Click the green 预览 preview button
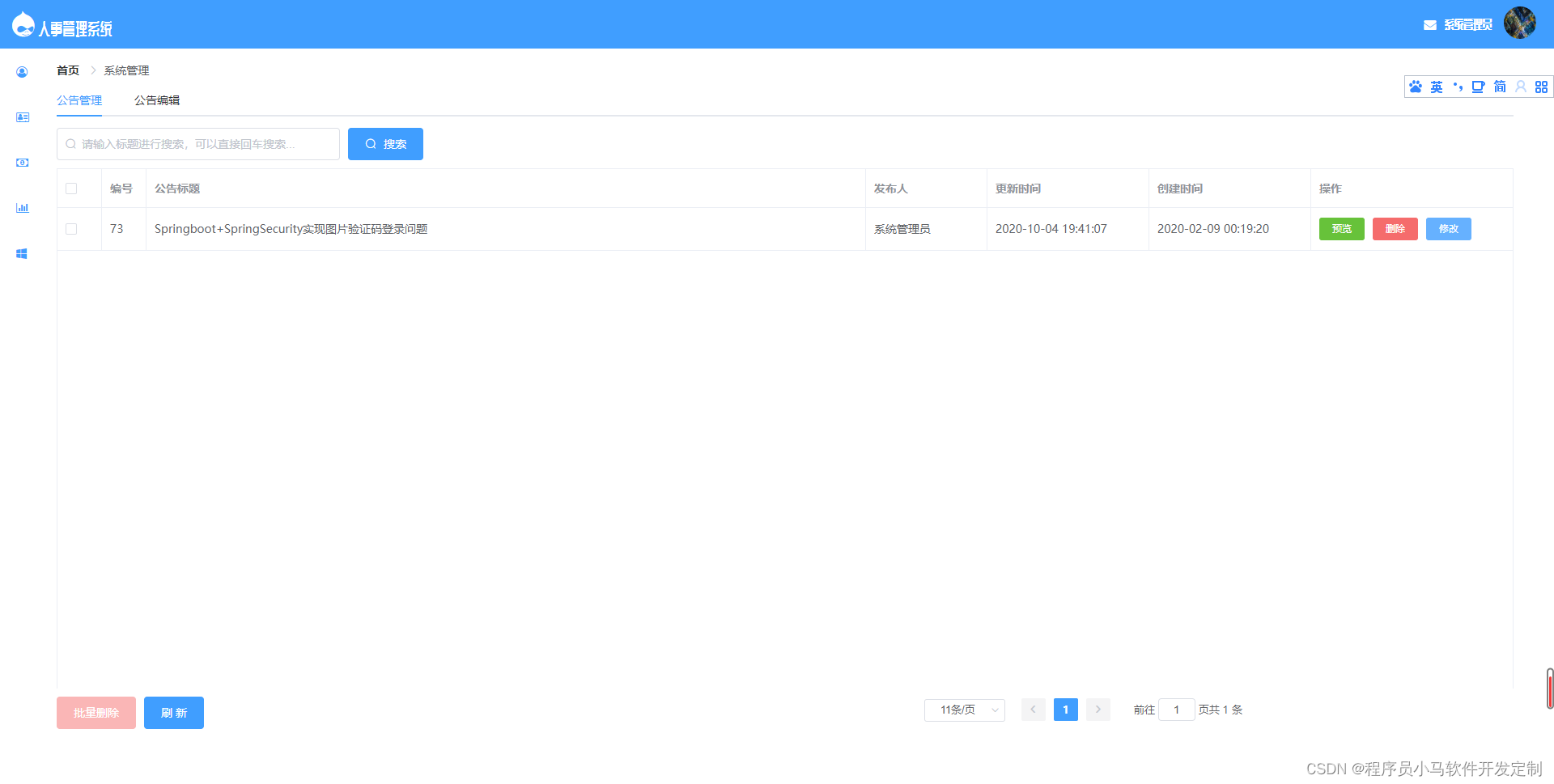Image resolution: width=1554 pixels, height=784 pixels. (x=1341, y=228)
